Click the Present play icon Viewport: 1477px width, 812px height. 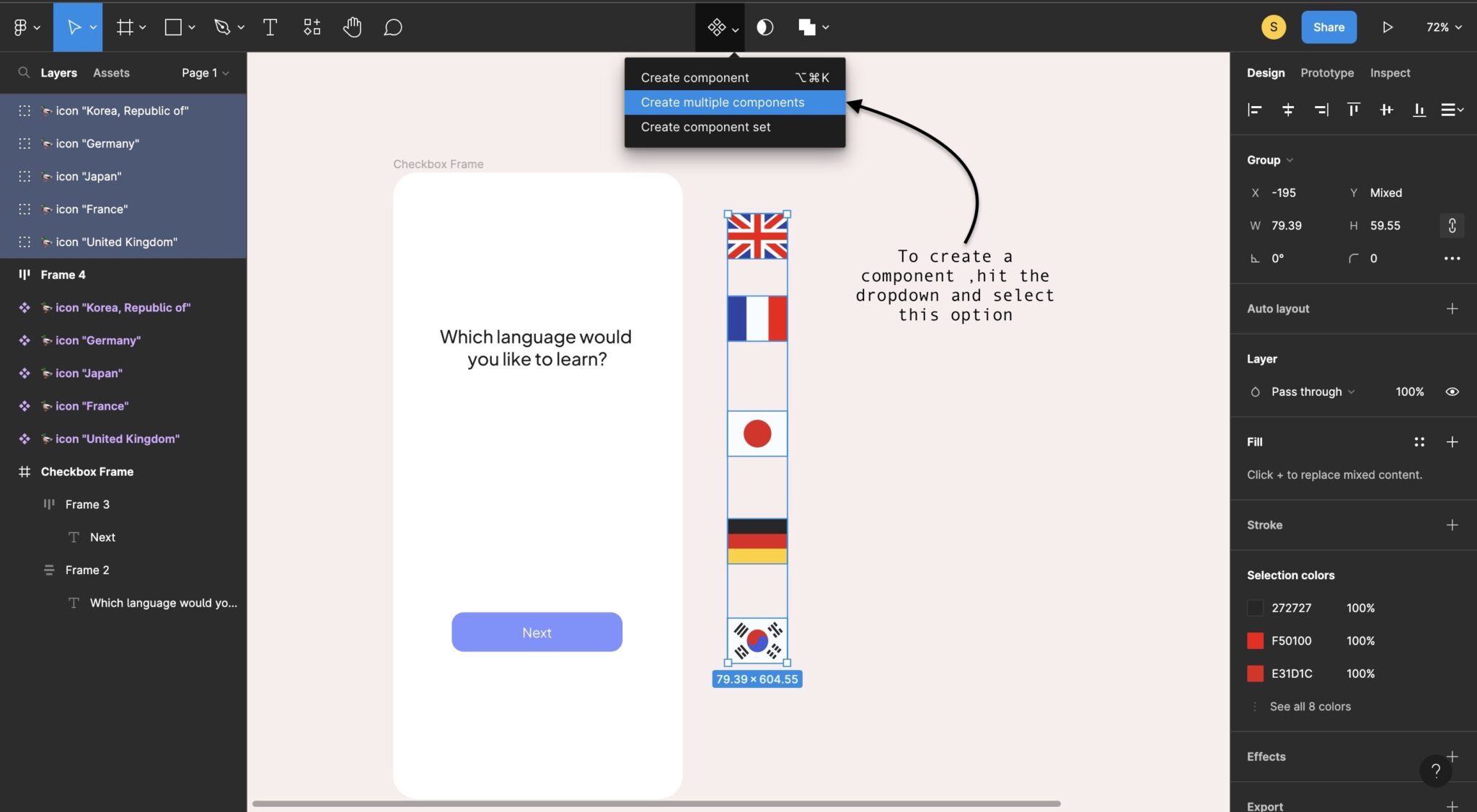pyautogui.click(x=1387, y=27)
